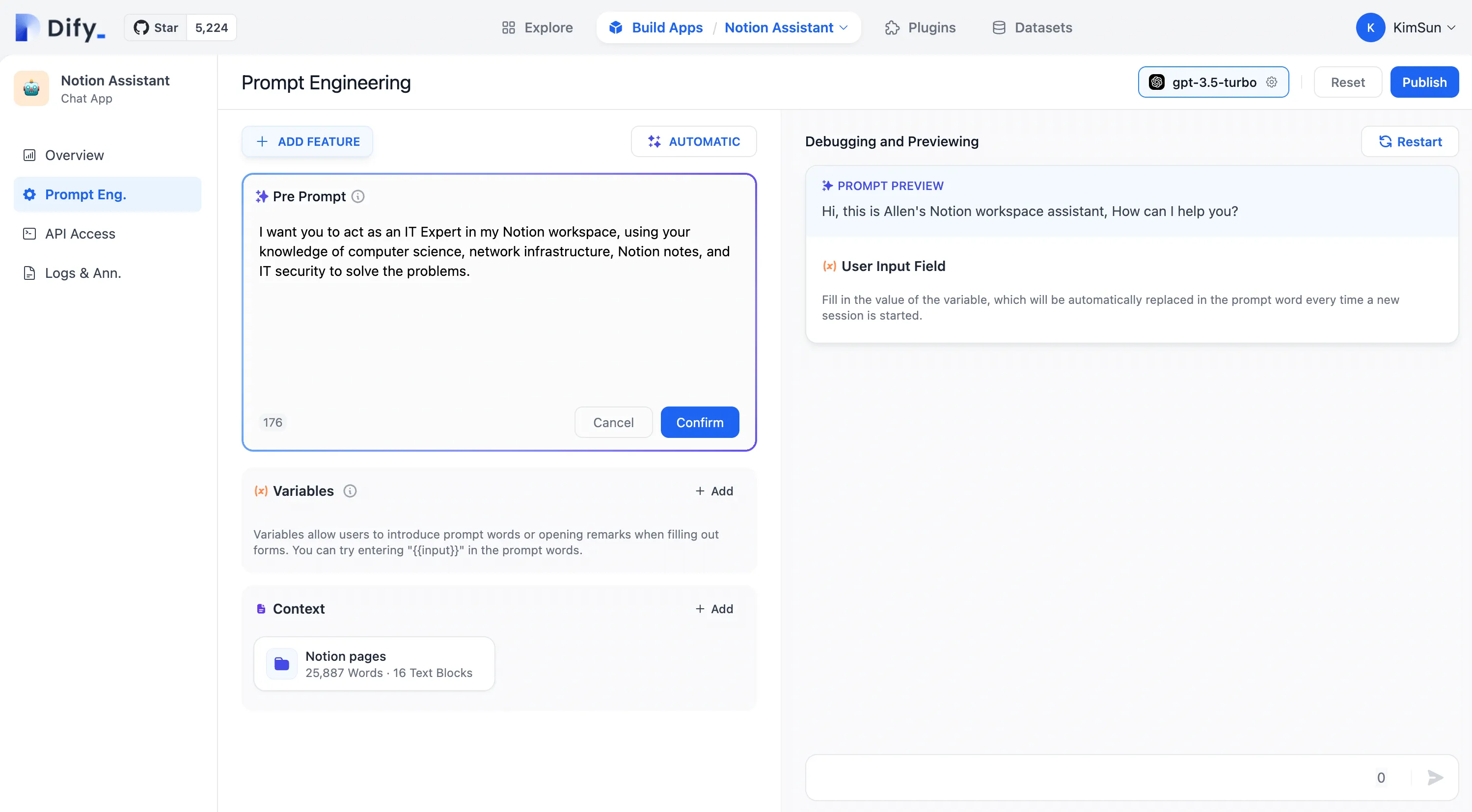Expand the Notion Assistant app dropdown
The image size is (1472, 812).
point(844,27)
